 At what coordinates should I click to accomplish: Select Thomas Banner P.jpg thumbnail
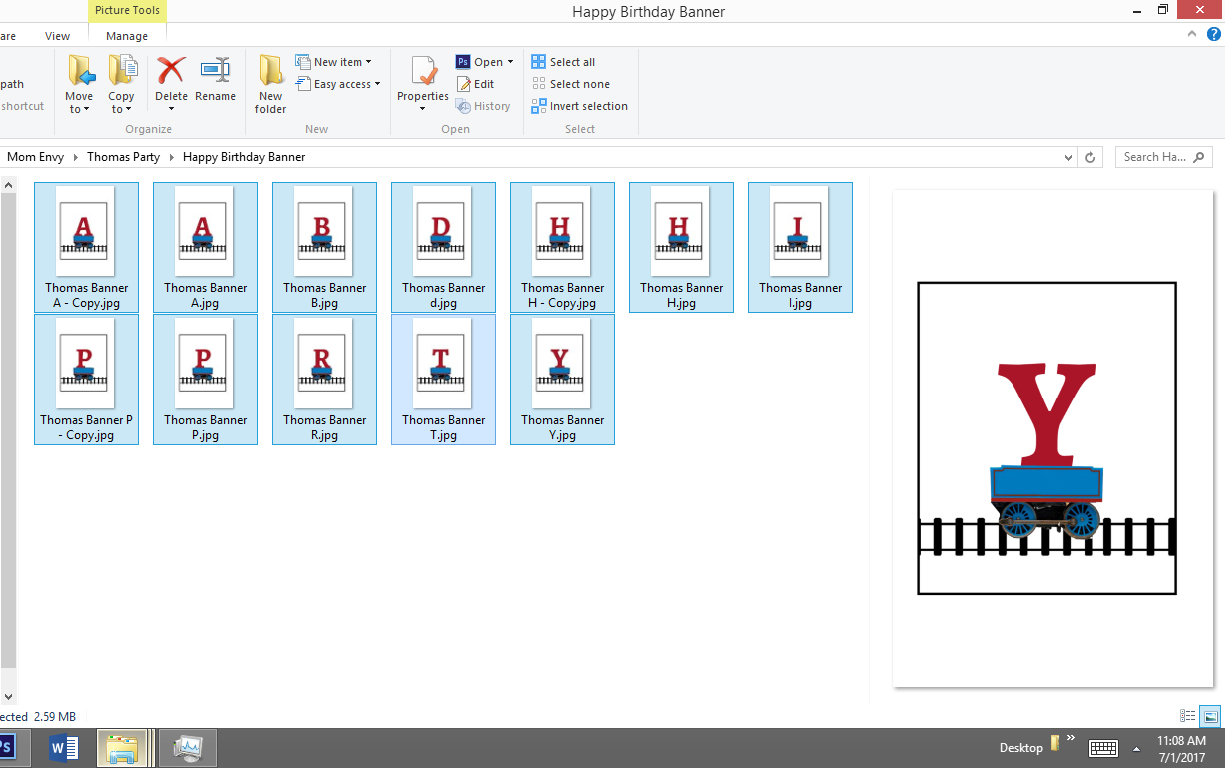205,379
